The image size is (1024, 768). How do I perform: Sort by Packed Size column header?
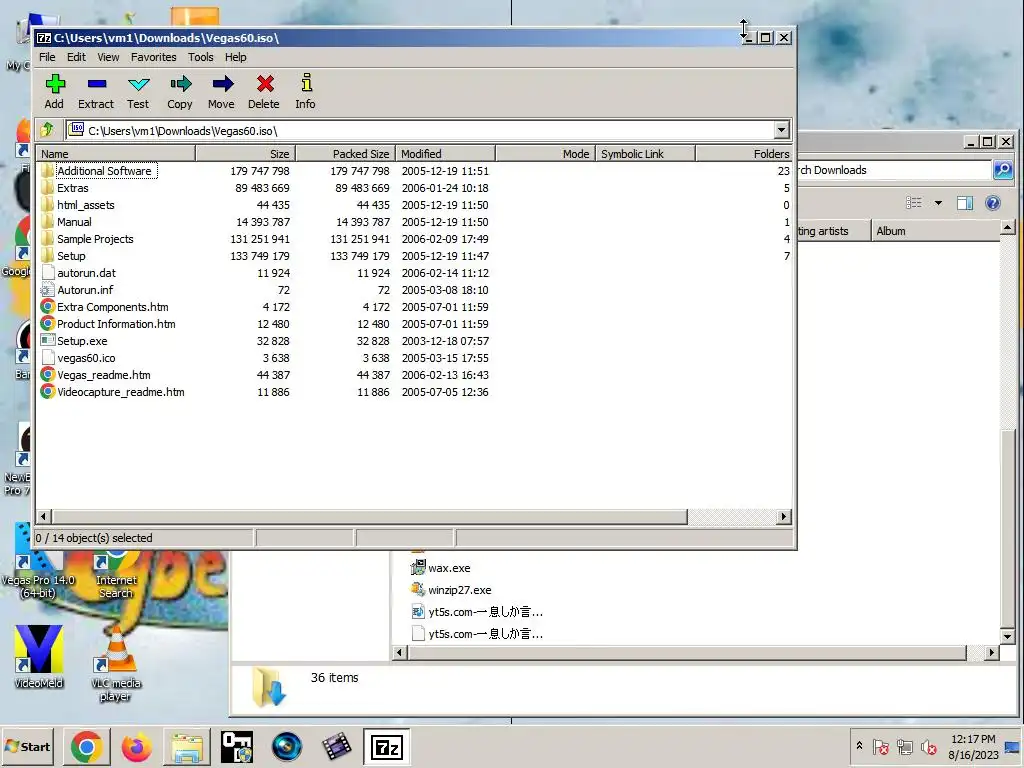click(345, 154)
